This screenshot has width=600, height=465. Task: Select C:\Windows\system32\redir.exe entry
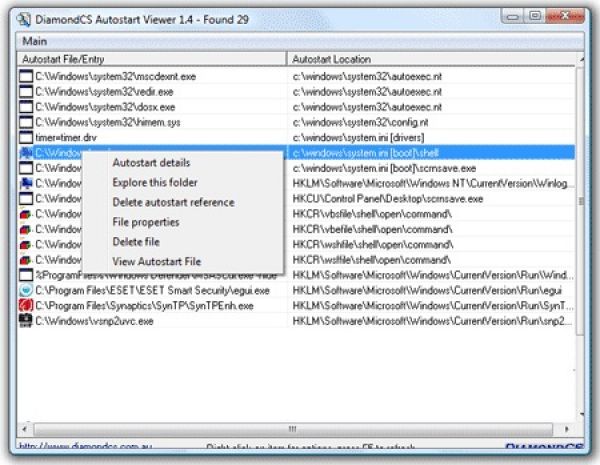[104, 92]
